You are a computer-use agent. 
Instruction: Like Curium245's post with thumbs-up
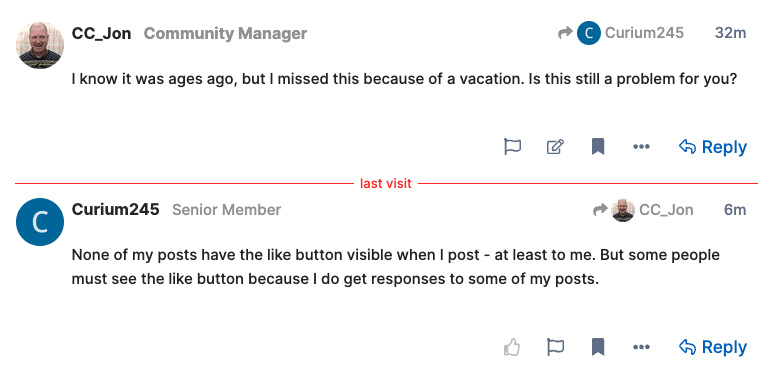click(x=512, y=347)
